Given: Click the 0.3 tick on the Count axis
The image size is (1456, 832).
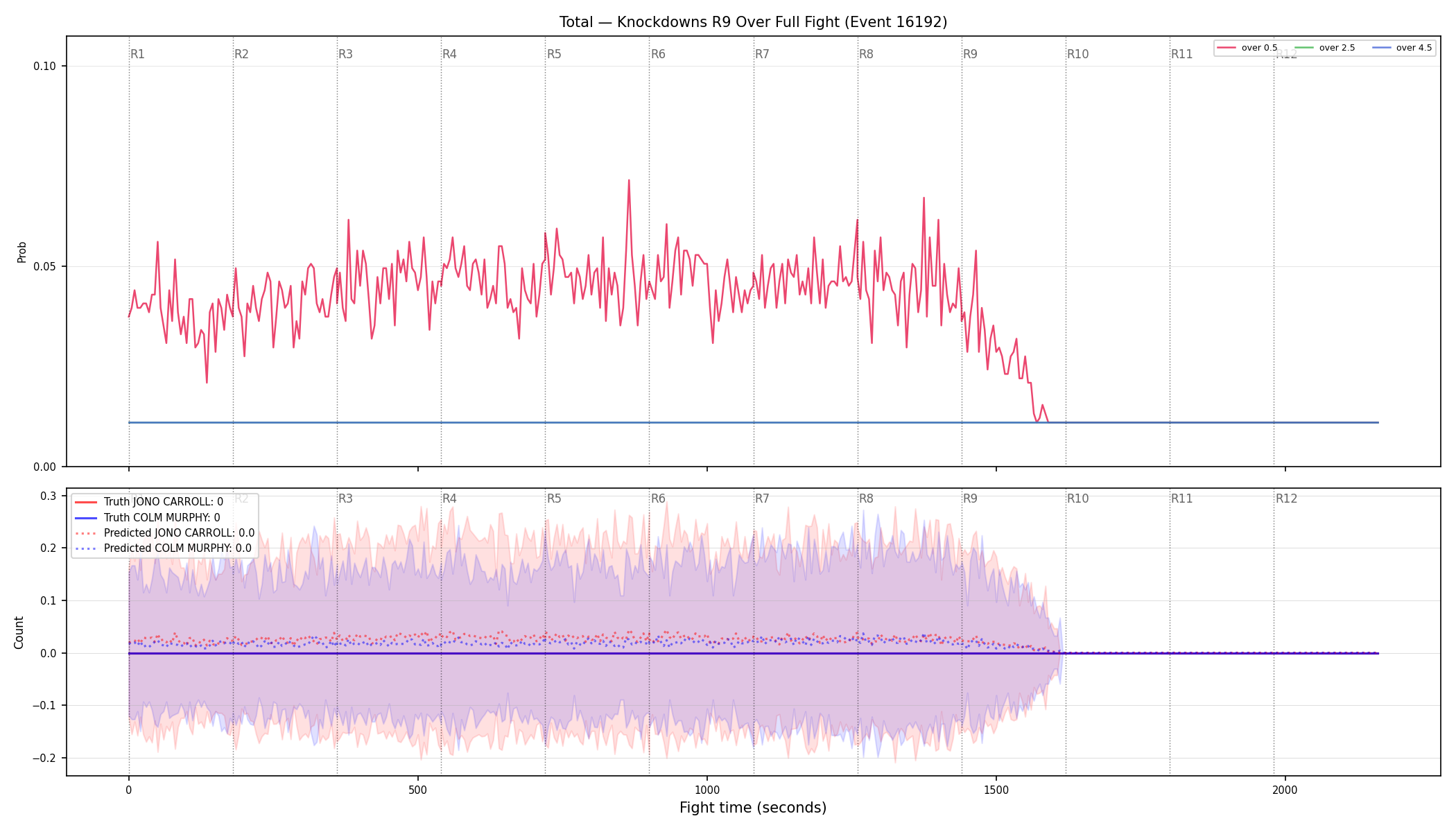Looking at the screenshot, I should pyautogui.click(x=48, y=496).
